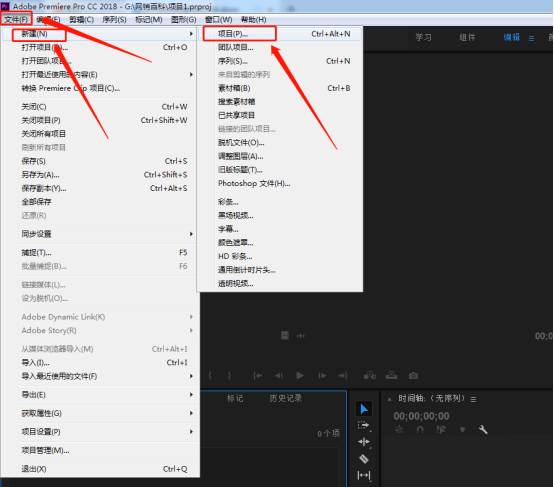Screen dimensions: 554x487
Task: Open timeline wrench display settings
Action: pyautogui.click(x=483, y=430)
